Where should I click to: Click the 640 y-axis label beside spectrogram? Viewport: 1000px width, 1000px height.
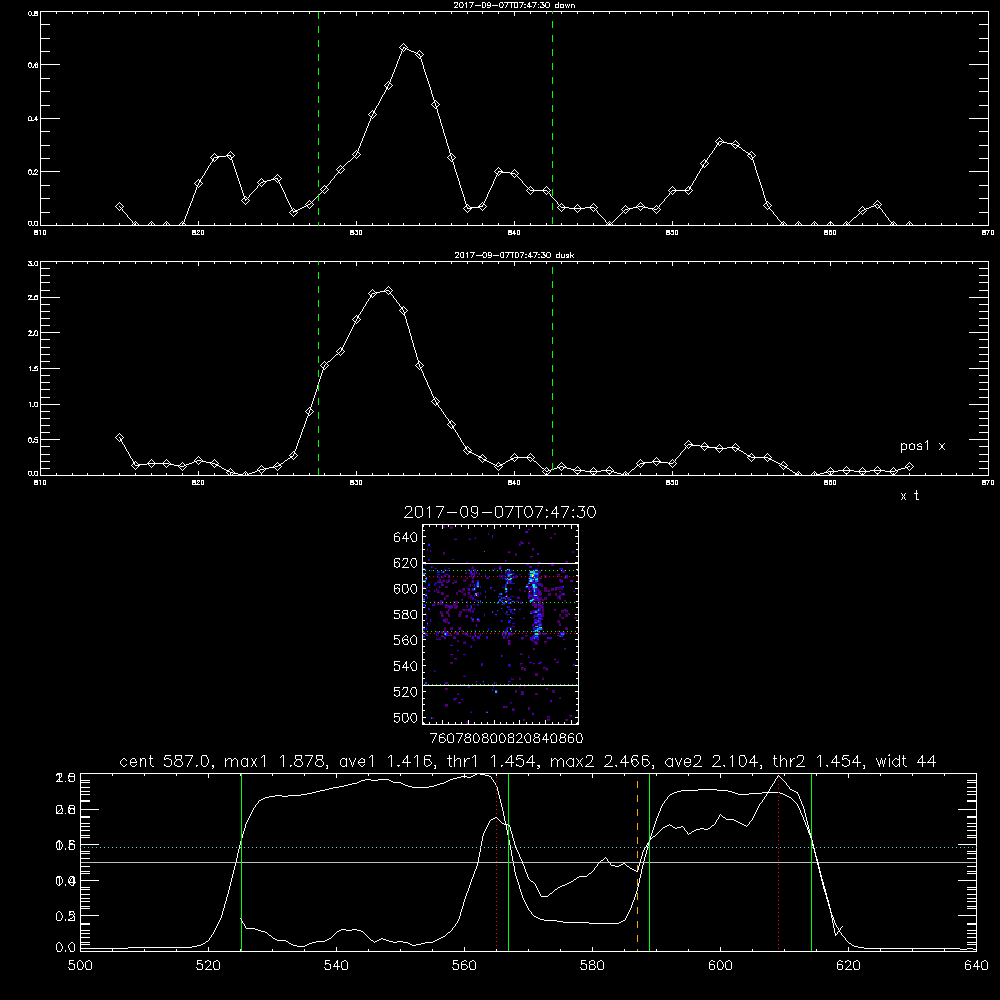coord(406,538)
